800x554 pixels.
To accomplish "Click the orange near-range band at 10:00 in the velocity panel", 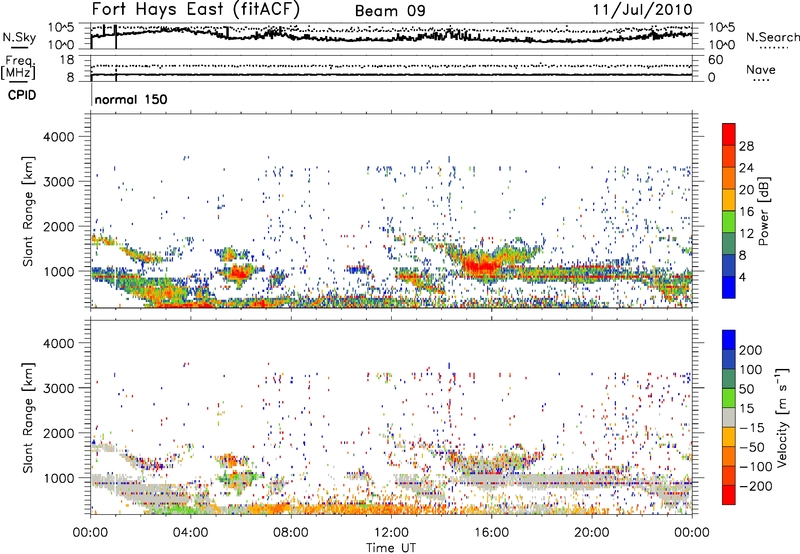I will pos(341,509).
